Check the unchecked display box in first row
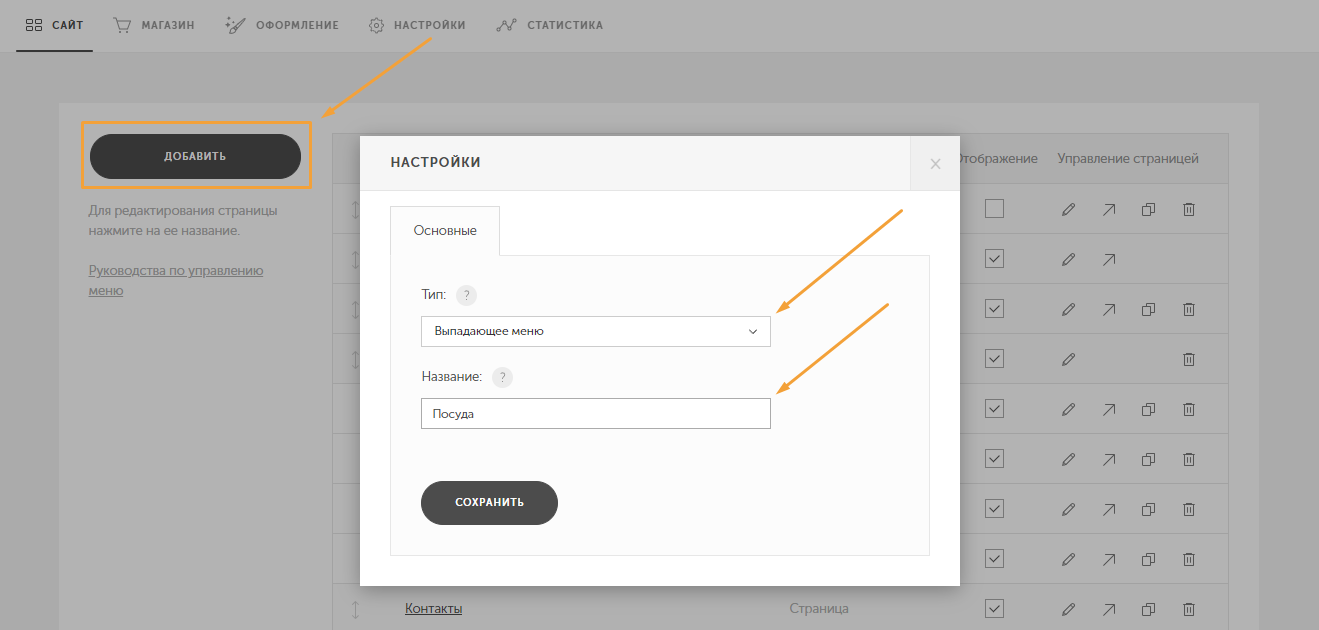 [994, 209]
